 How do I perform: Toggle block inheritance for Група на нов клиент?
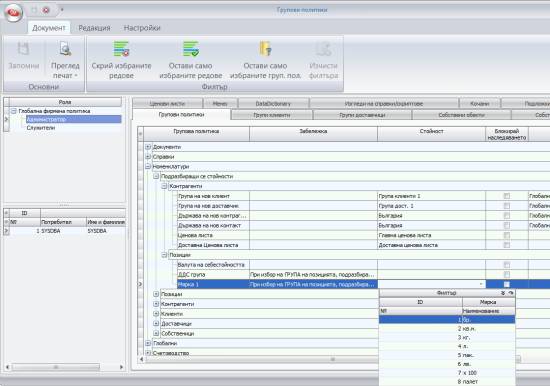pos(507,196)
